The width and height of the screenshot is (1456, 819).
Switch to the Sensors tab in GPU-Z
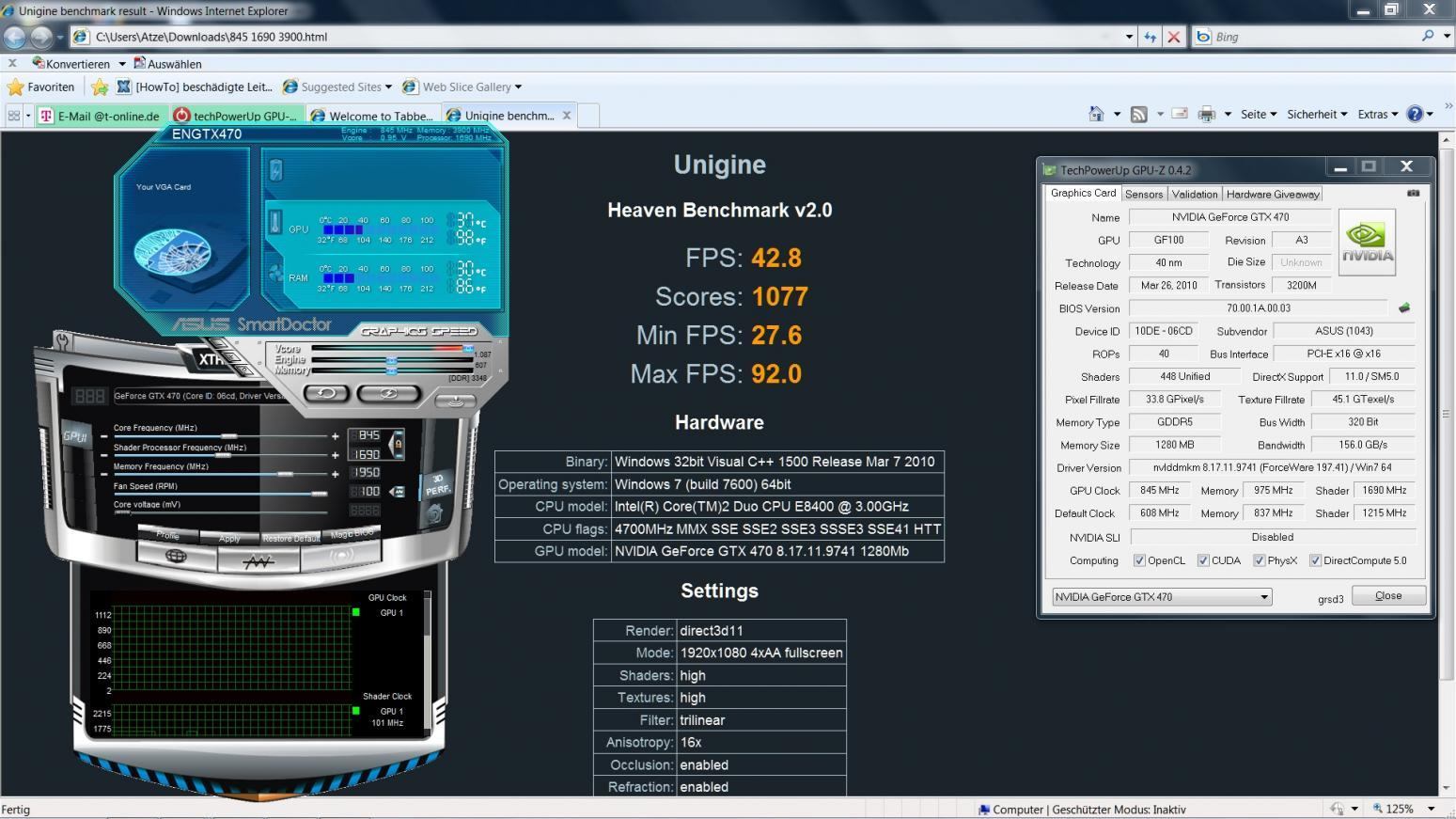click(1144, 194)
